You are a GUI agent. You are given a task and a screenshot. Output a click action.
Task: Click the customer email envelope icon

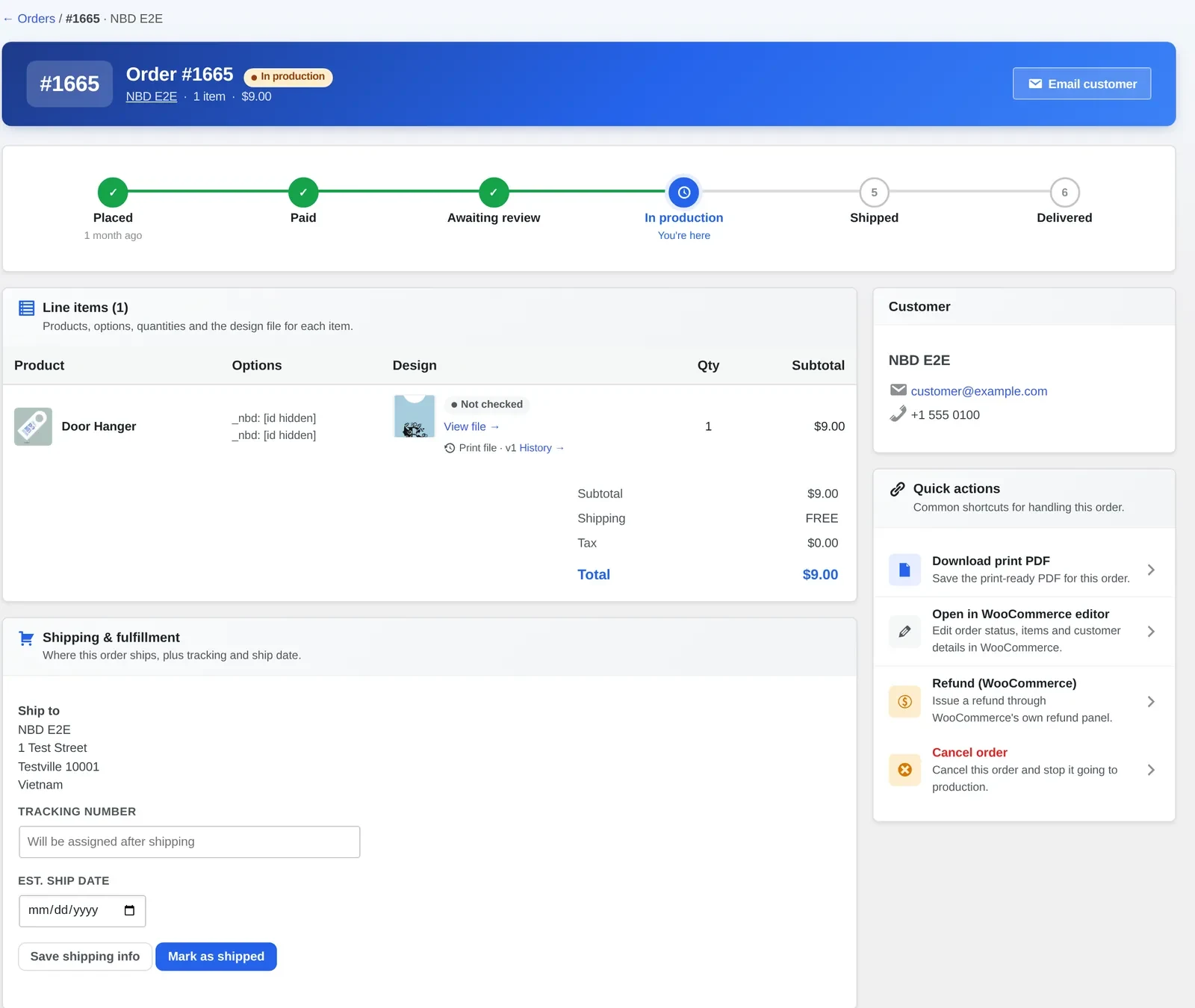click(x=898, y=390)
